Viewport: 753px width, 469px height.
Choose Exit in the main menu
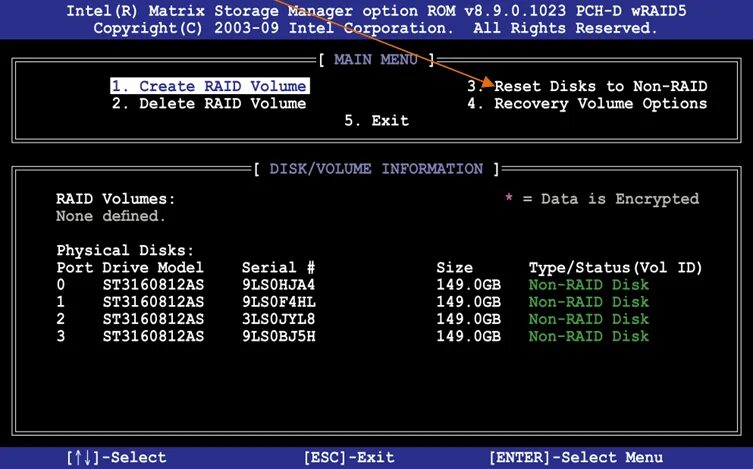coord(376,120)
